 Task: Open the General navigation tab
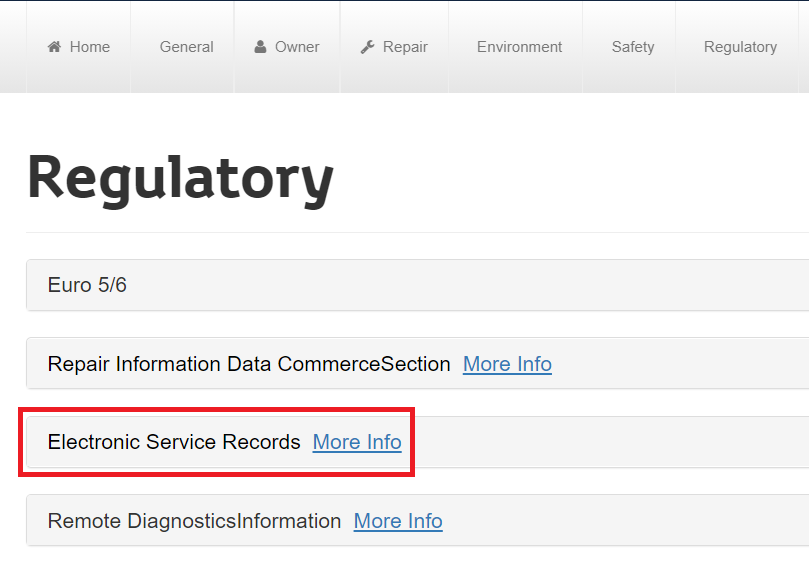pos(186,47)
